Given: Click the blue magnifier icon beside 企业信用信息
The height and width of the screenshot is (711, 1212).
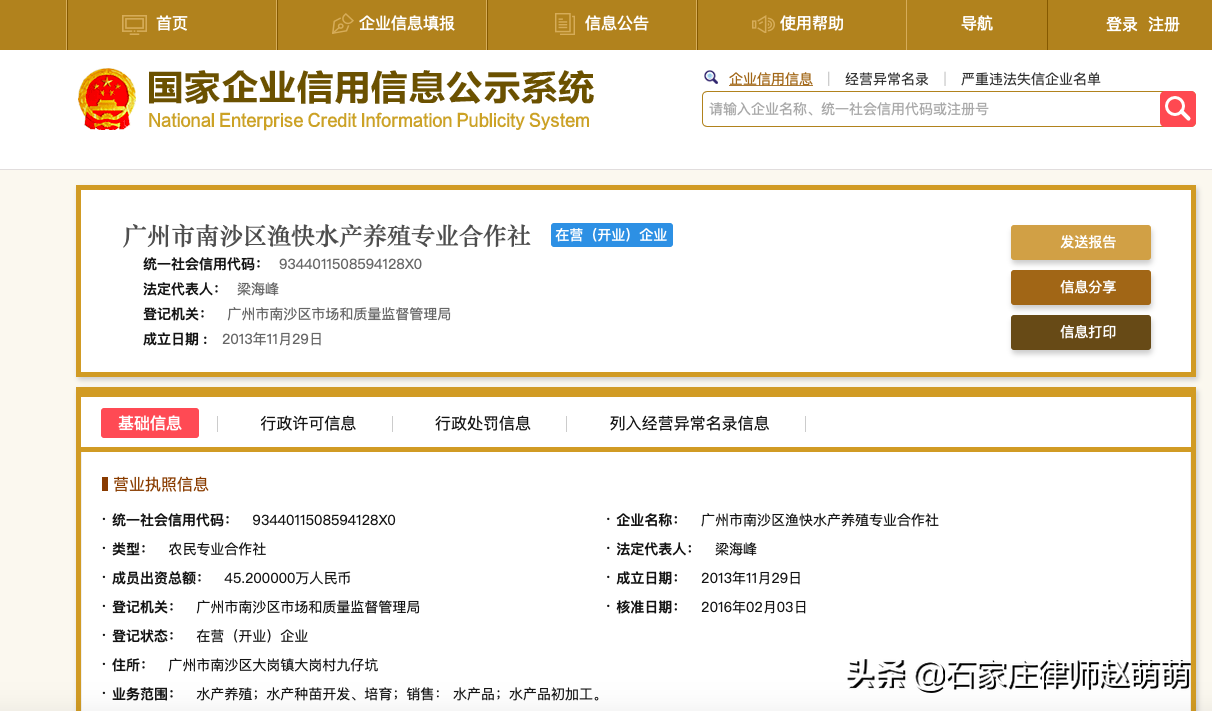Looking at the screenshot, I should coord(711,77).
